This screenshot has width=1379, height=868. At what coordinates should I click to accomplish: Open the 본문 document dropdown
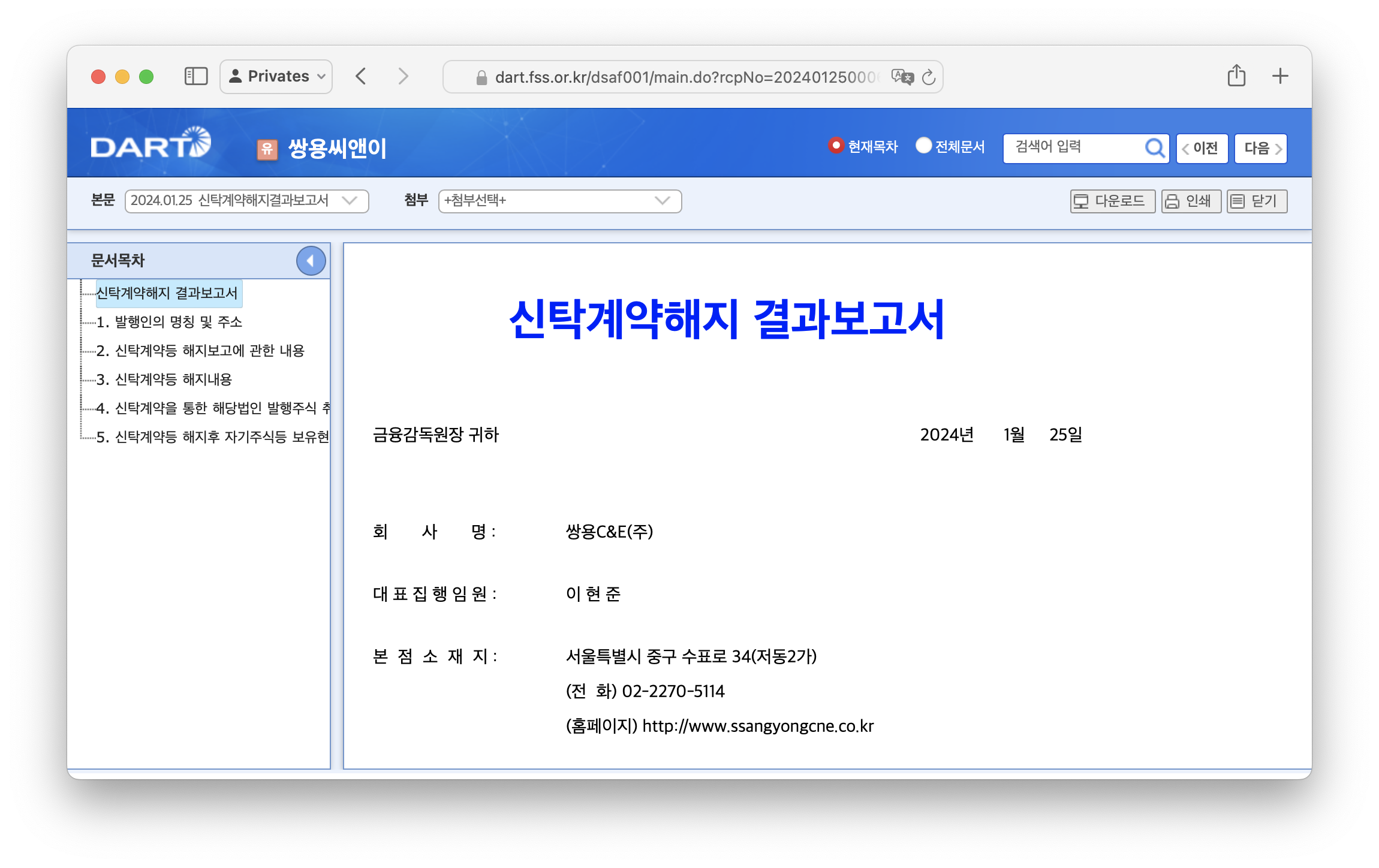click(246, 201)
